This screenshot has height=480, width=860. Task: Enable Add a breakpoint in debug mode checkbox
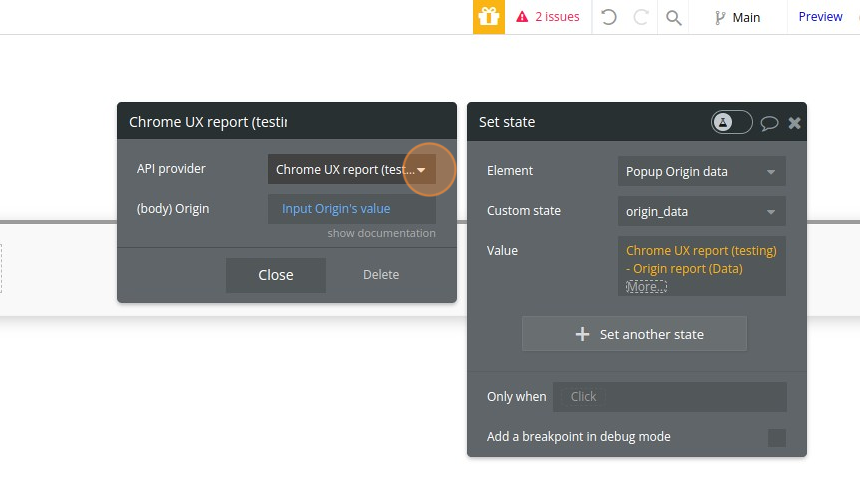[777, 438]
